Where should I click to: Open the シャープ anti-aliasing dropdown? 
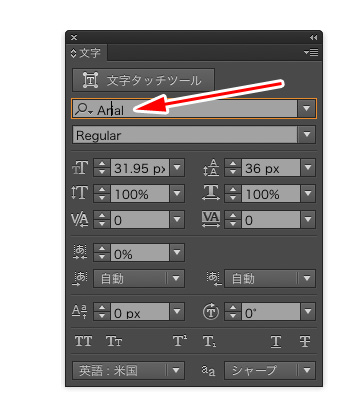[x=307, y=370]
